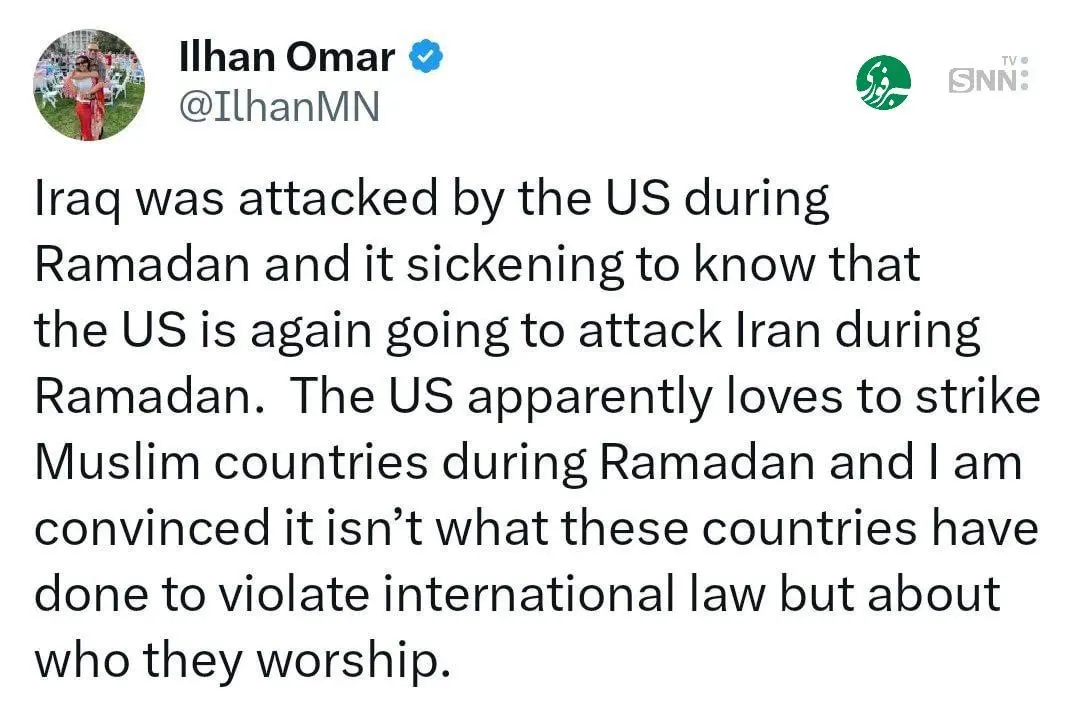Viewport: 1080px width, 702px height.
Task: Click the SNN TV logo
Action: coord(987,79)
